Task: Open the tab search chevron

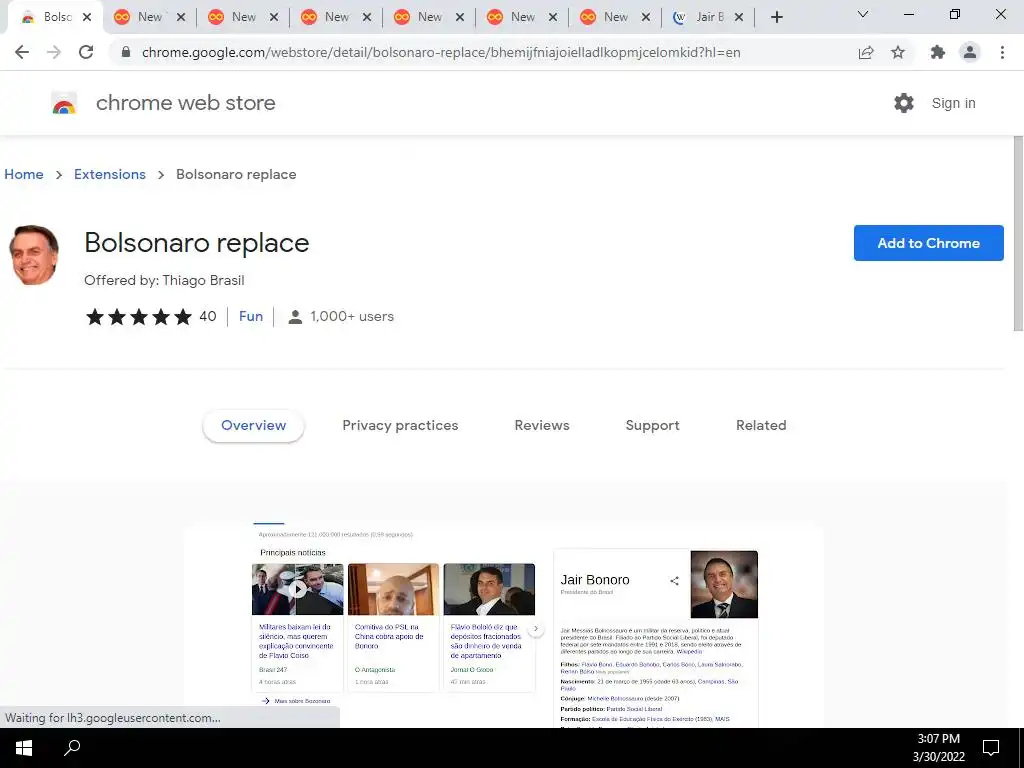Action: click(x=863, y=14)
